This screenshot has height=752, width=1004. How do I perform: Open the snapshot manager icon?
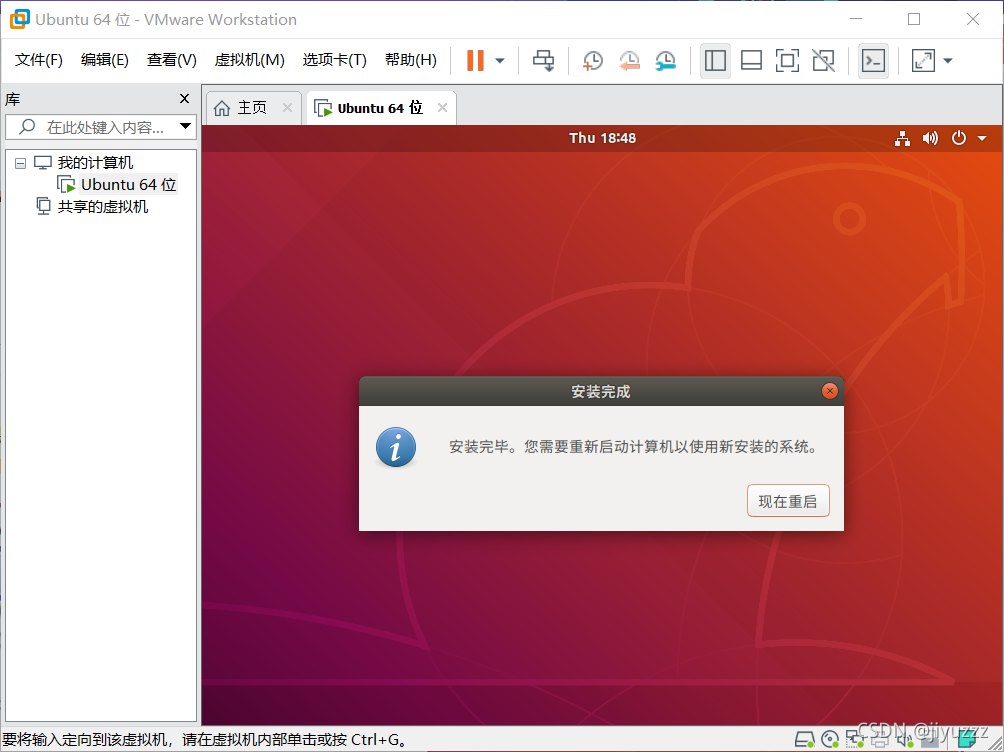(666, 61)
